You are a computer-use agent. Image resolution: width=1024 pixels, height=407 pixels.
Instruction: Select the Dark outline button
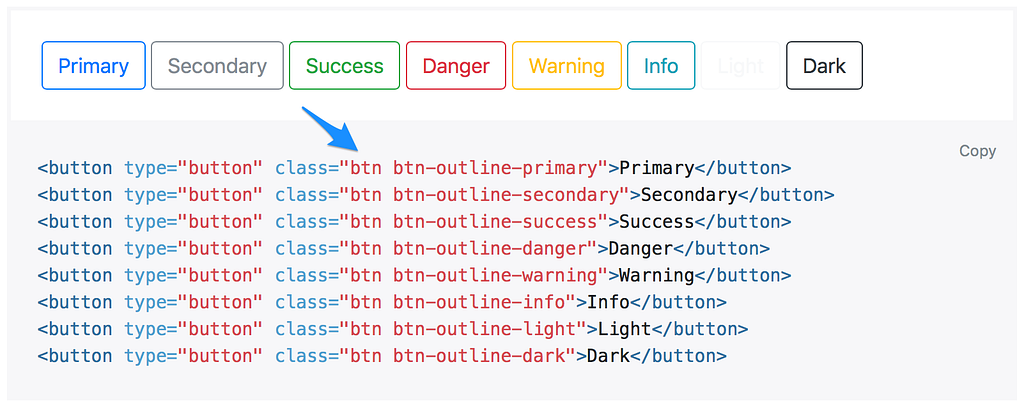tap(824, 65)
